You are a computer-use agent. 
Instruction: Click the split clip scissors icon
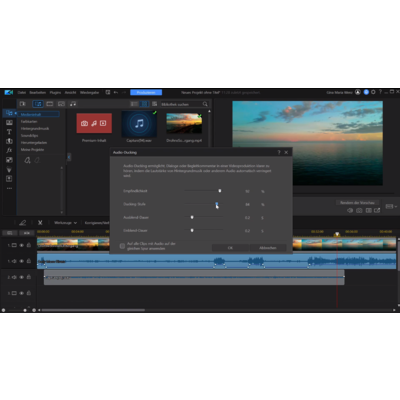click(40, 222)
